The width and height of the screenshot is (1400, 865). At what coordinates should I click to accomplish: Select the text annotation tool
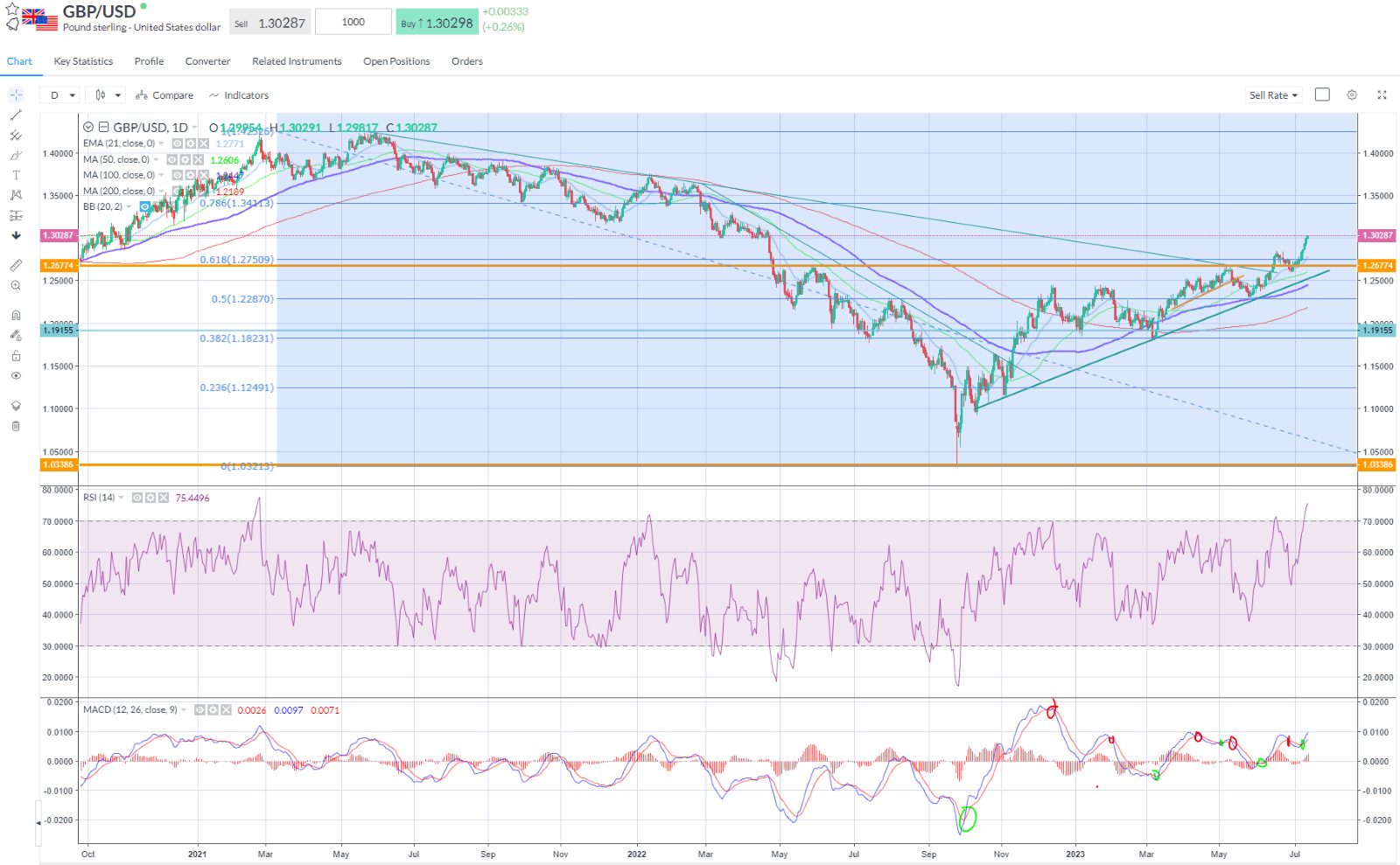16,175
